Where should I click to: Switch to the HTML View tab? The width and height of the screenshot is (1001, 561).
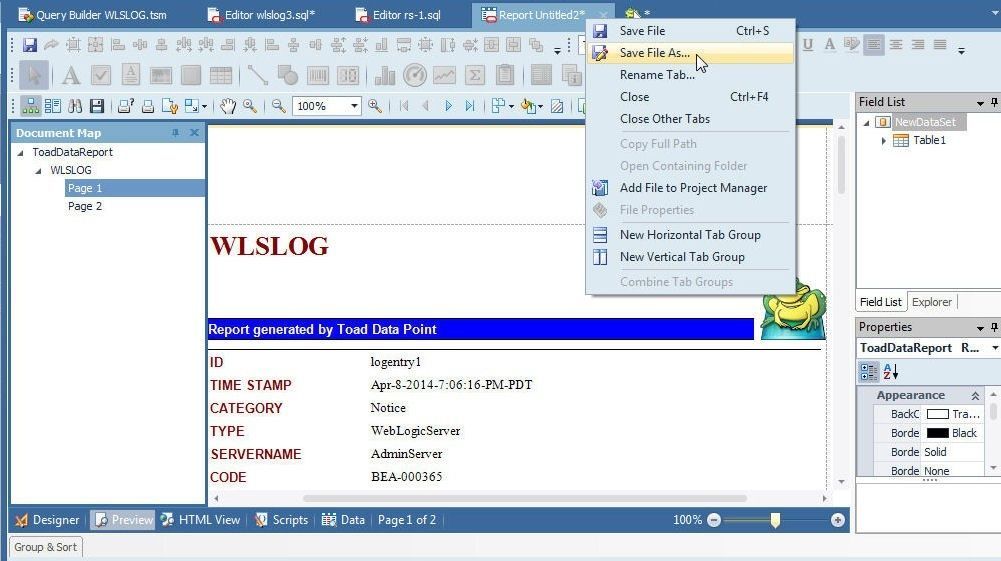[x=200, y=520]
